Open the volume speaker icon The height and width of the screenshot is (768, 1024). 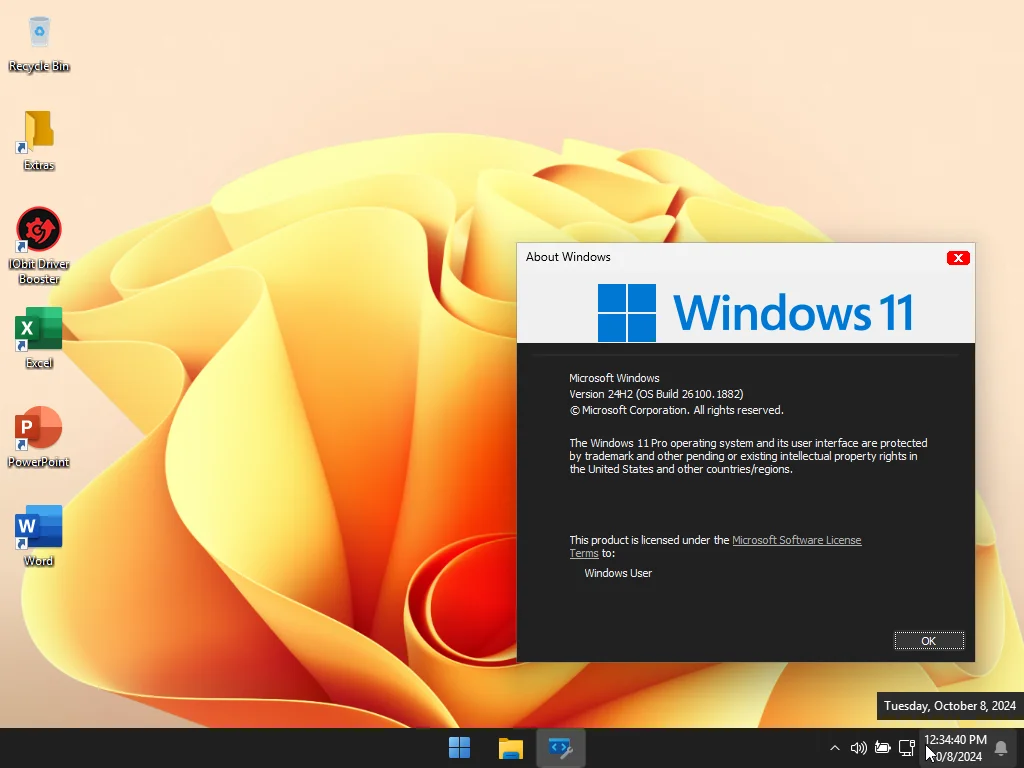(x=858, y=748)
